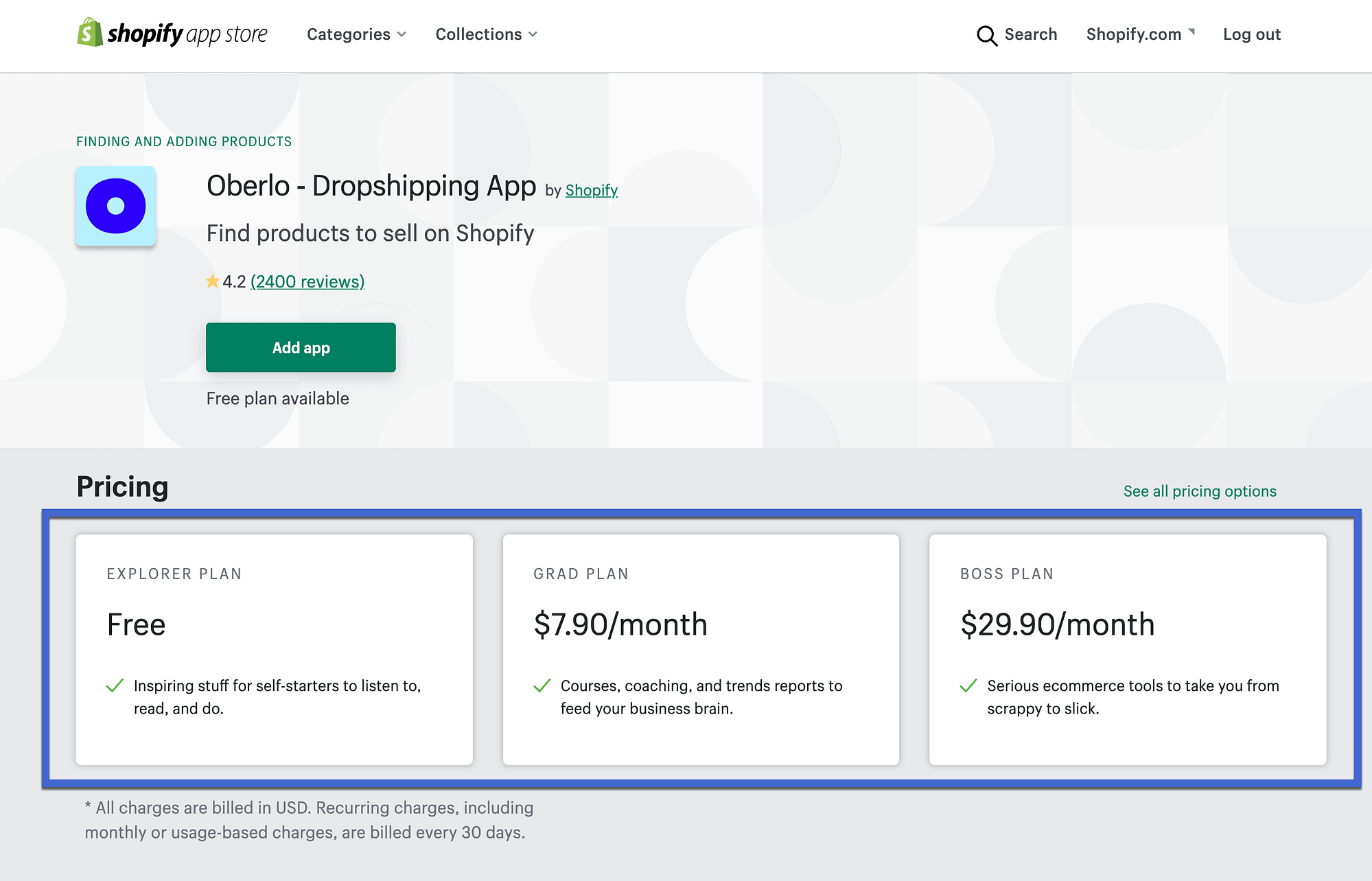Click the FINDING AND ADDING PRODUCTS label
Screen dimensions: 1372x881
pyautogui.click(x=184, y=141)
